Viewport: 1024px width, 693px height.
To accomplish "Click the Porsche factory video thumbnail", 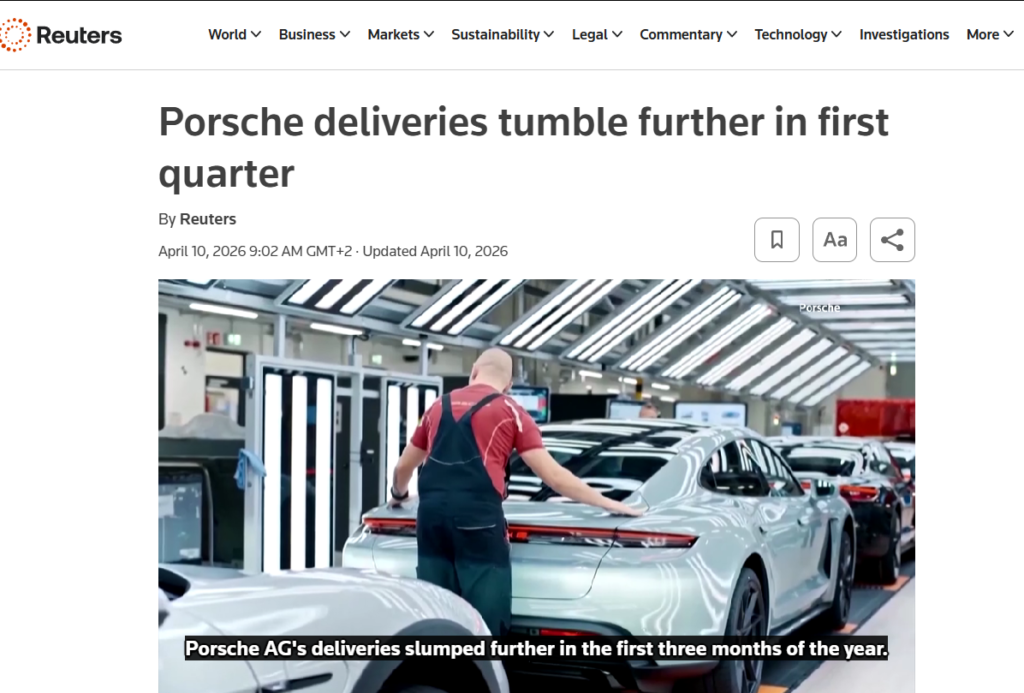I will click(x=536, y=486).
